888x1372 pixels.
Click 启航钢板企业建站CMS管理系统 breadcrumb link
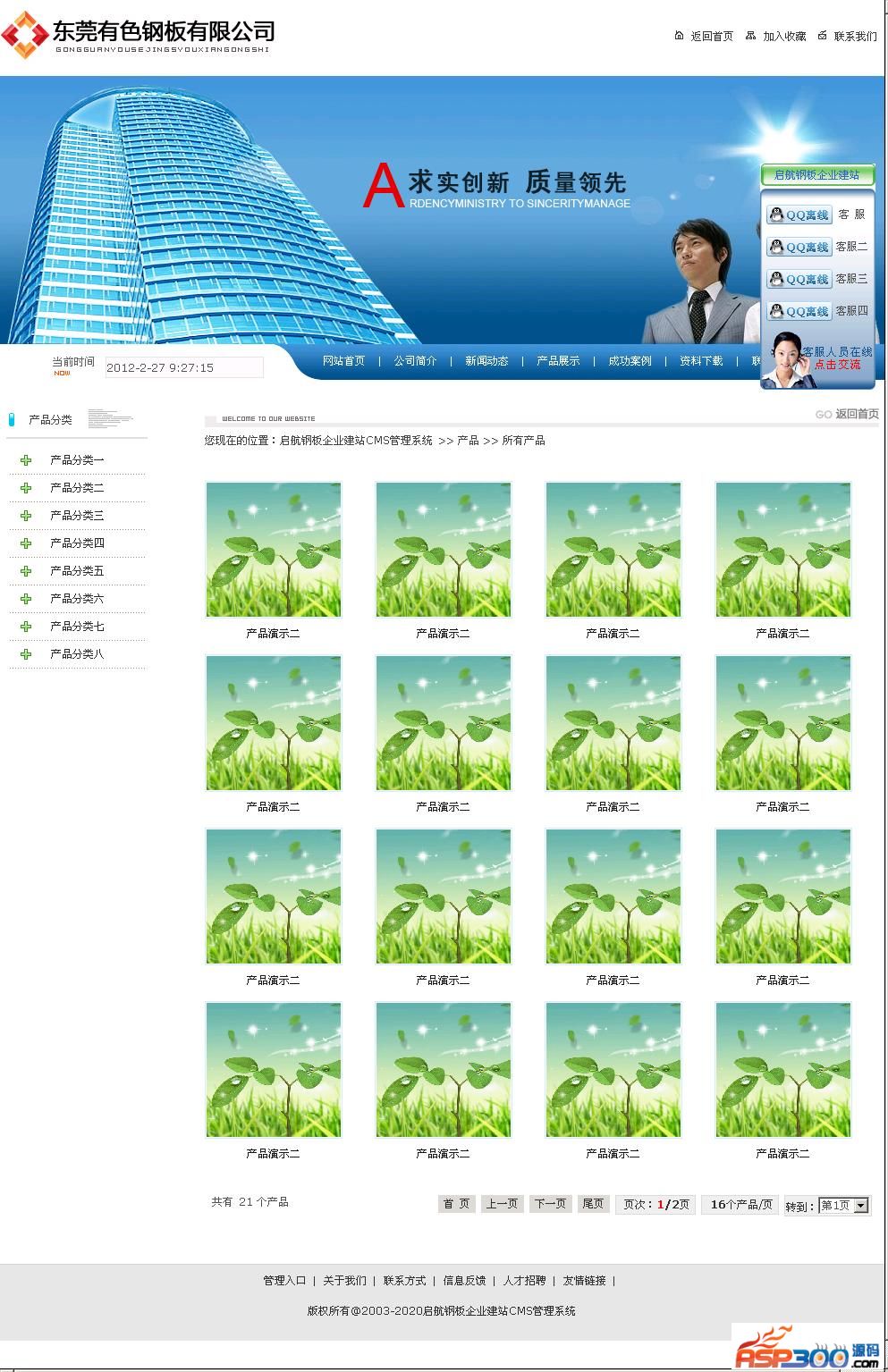356,441
